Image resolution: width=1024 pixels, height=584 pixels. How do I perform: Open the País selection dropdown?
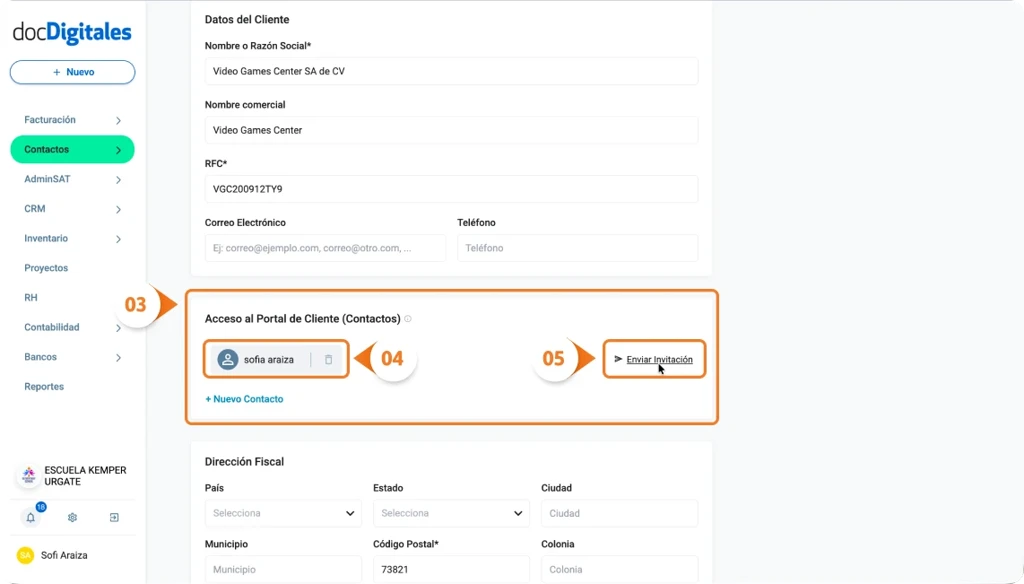point(283,513)
